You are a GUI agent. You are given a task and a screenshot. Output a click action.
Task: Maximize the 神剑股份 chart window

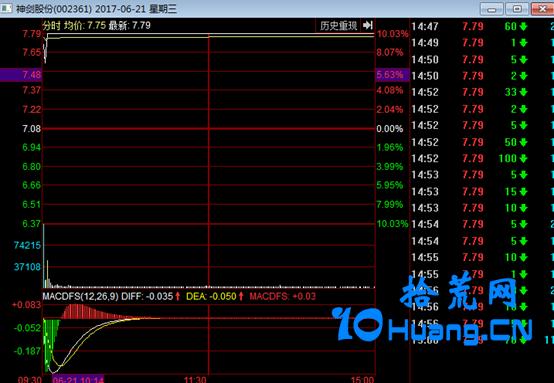(x=517, y=8)
